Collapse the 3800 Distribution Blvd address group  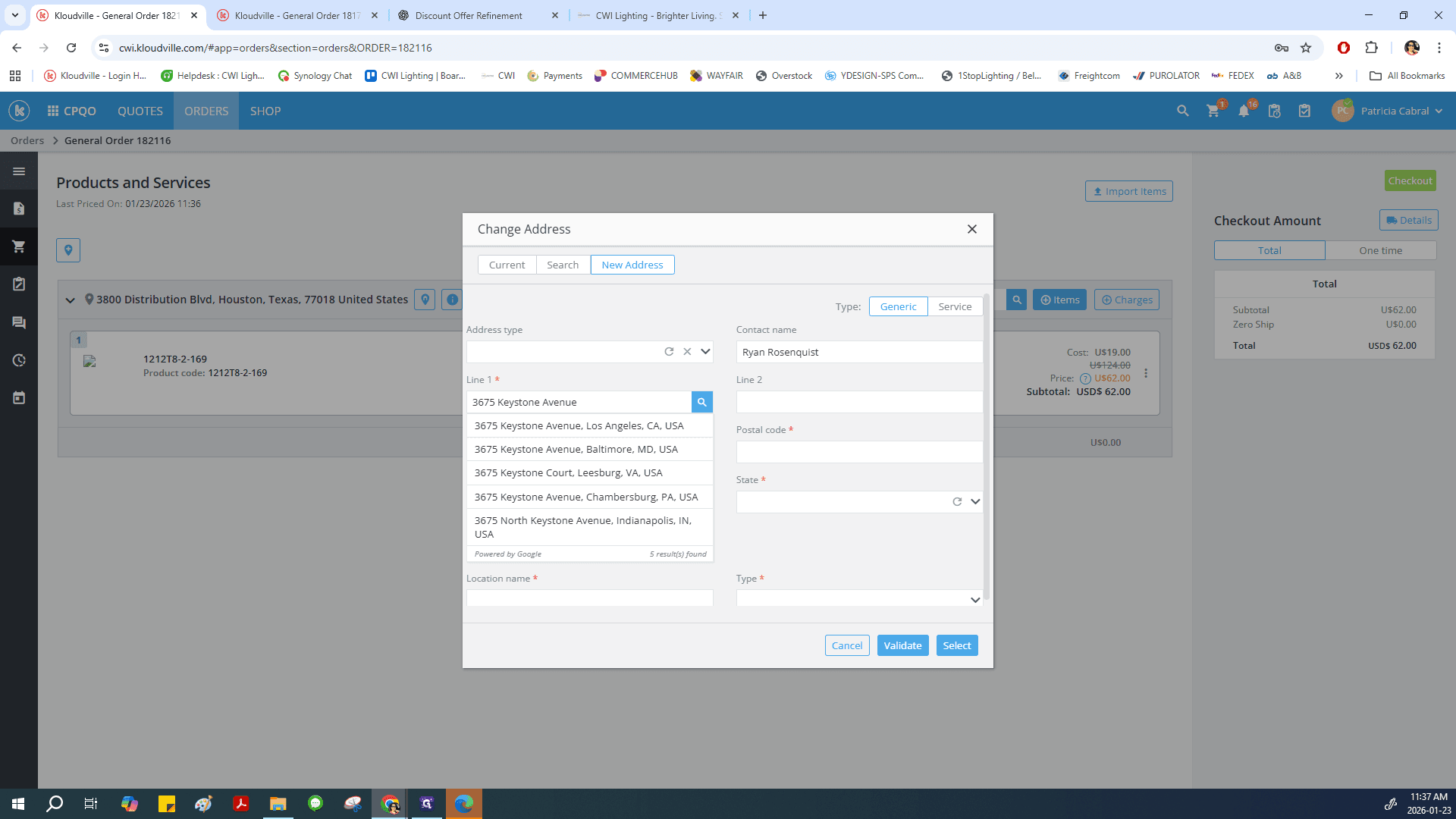click(70, 300)
